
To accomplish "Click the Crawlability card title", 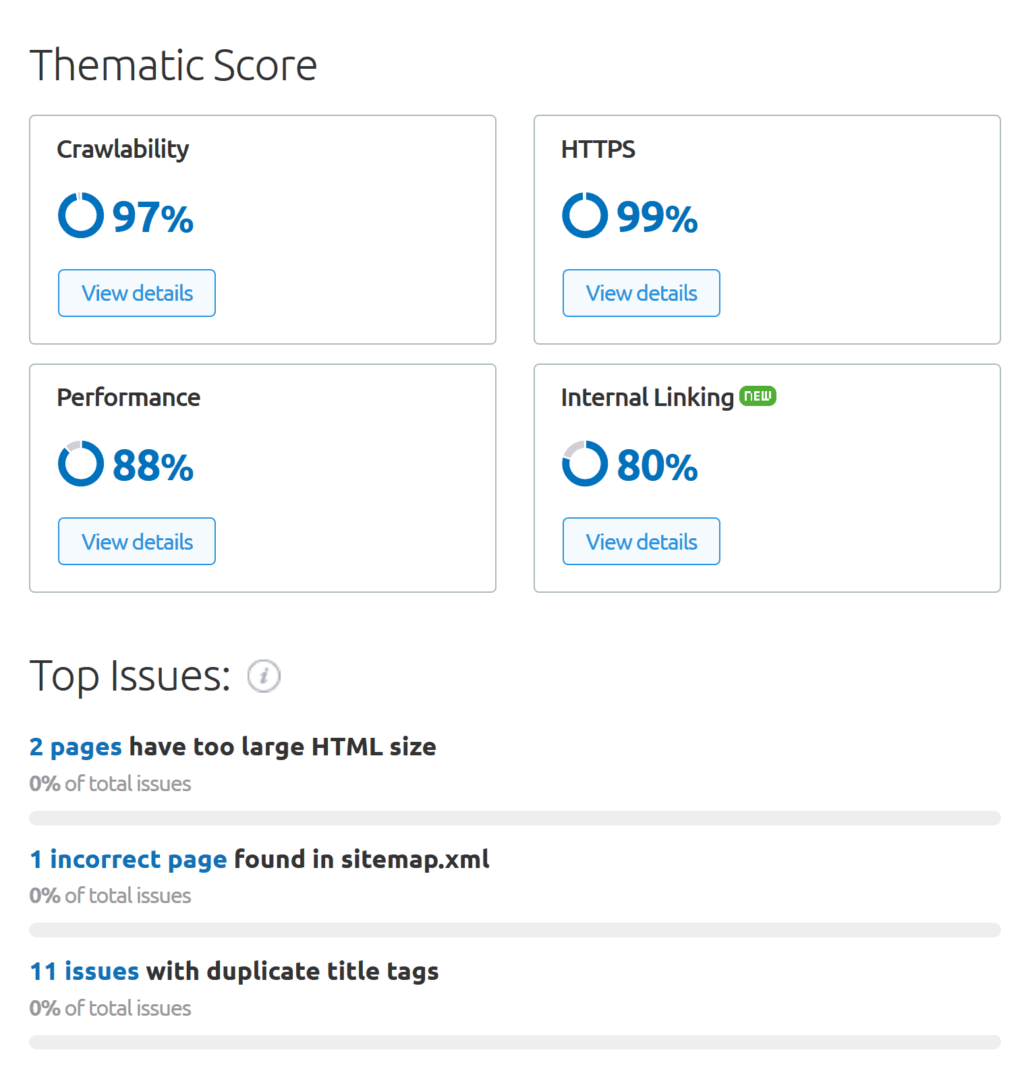I will pos(122,149).
